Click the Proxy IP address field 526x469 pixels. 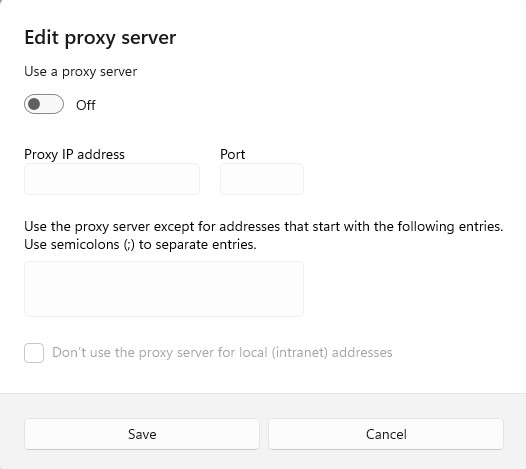click(x=112, y=179)
